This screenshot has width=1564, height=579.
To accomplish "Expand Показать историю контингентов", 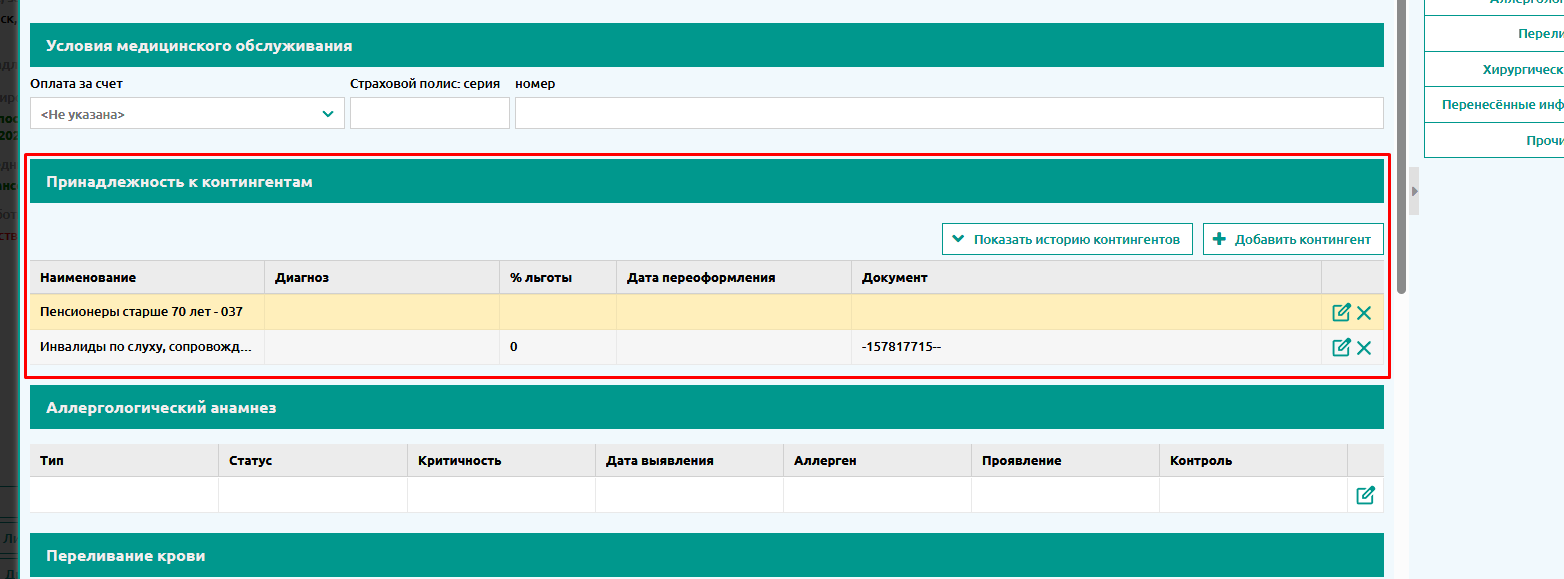I will pyautogui.click(x=1066, y=239).
